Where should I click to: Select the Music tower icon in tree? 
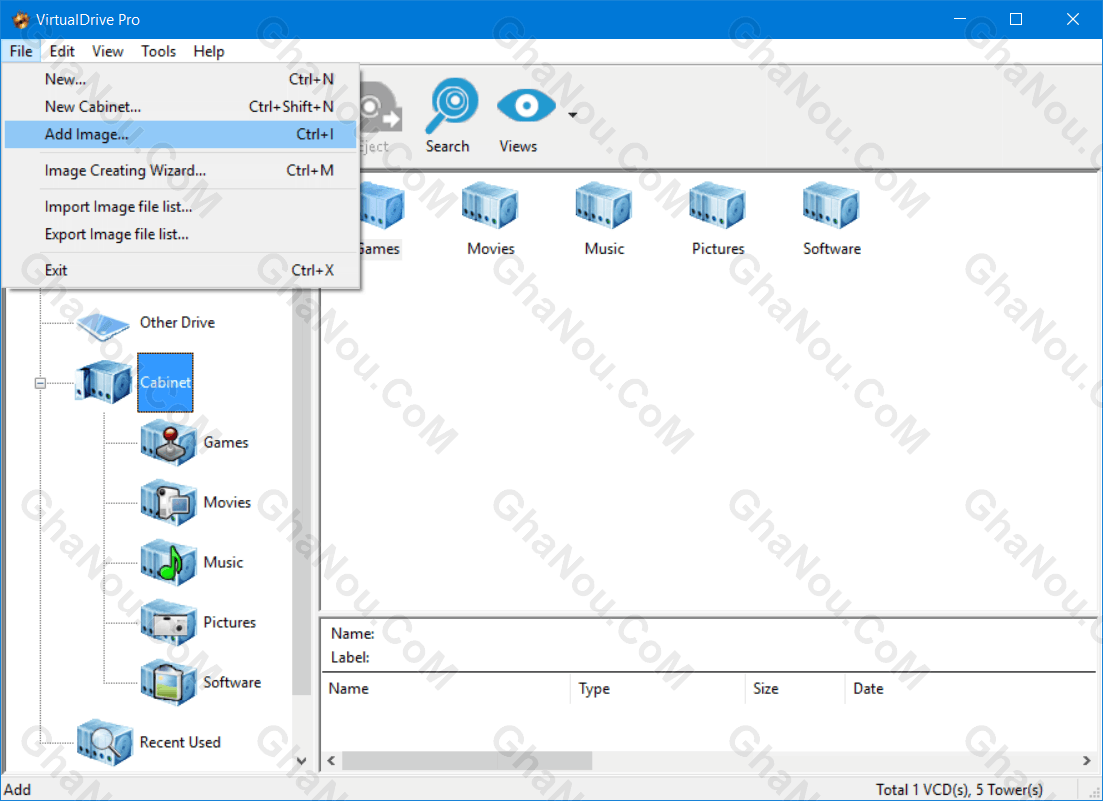coord(168,562)
